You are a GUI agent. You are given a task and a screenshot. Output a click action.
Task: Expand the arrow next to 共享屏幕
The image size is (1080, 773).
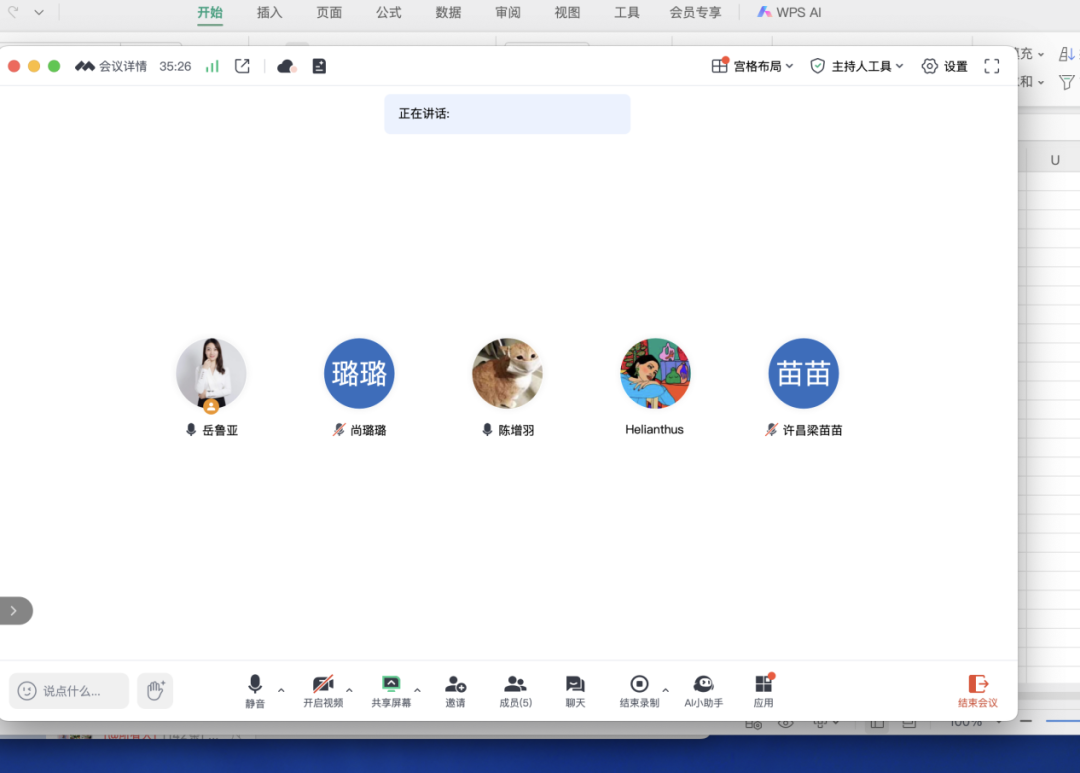(417, 690)
